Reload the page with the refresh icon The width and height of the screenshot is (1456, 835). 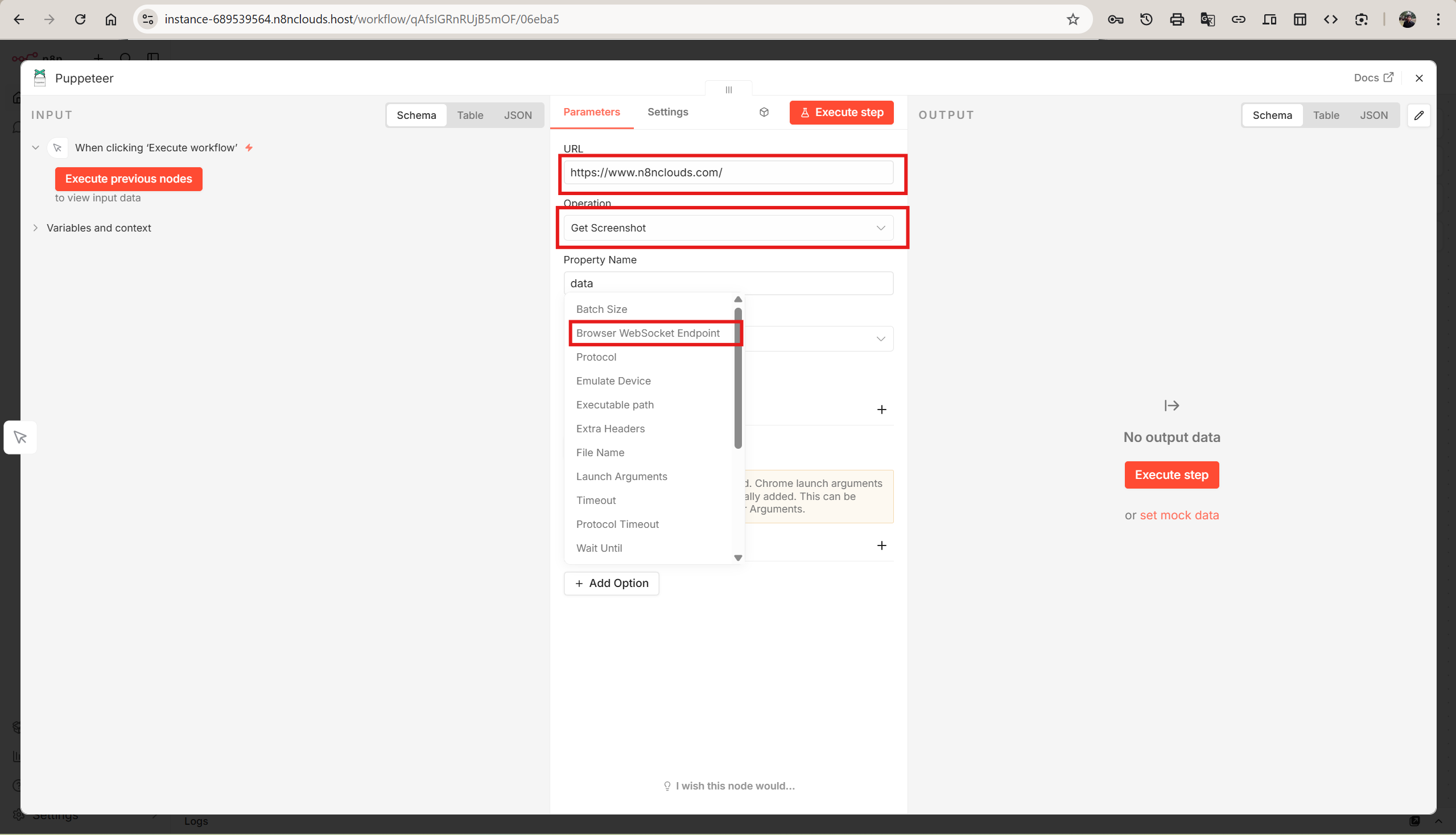tap(80, 19)
